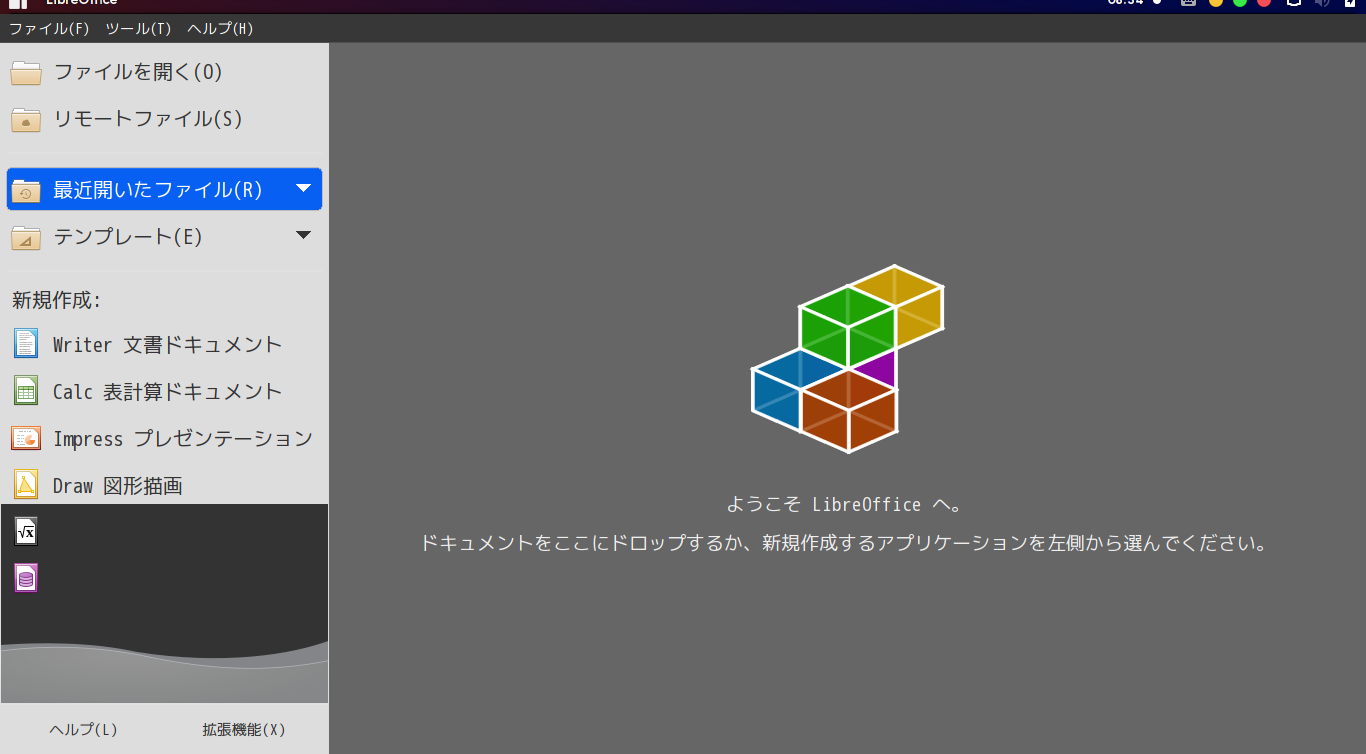Create a new Writer 文書ドキュメント
The width and height of the screenshot is (1366, 754).
point(164,344)
